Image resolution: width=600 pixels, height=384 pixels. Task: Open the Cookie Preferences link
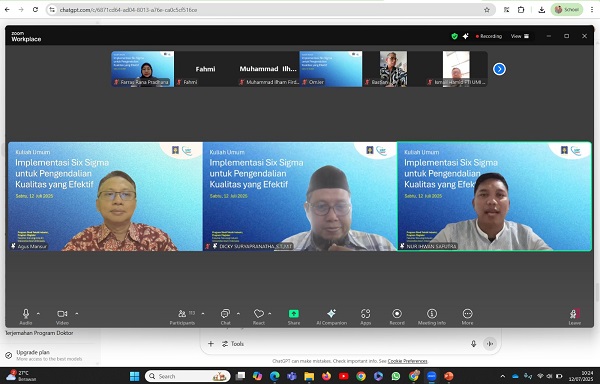click(407, 361)
